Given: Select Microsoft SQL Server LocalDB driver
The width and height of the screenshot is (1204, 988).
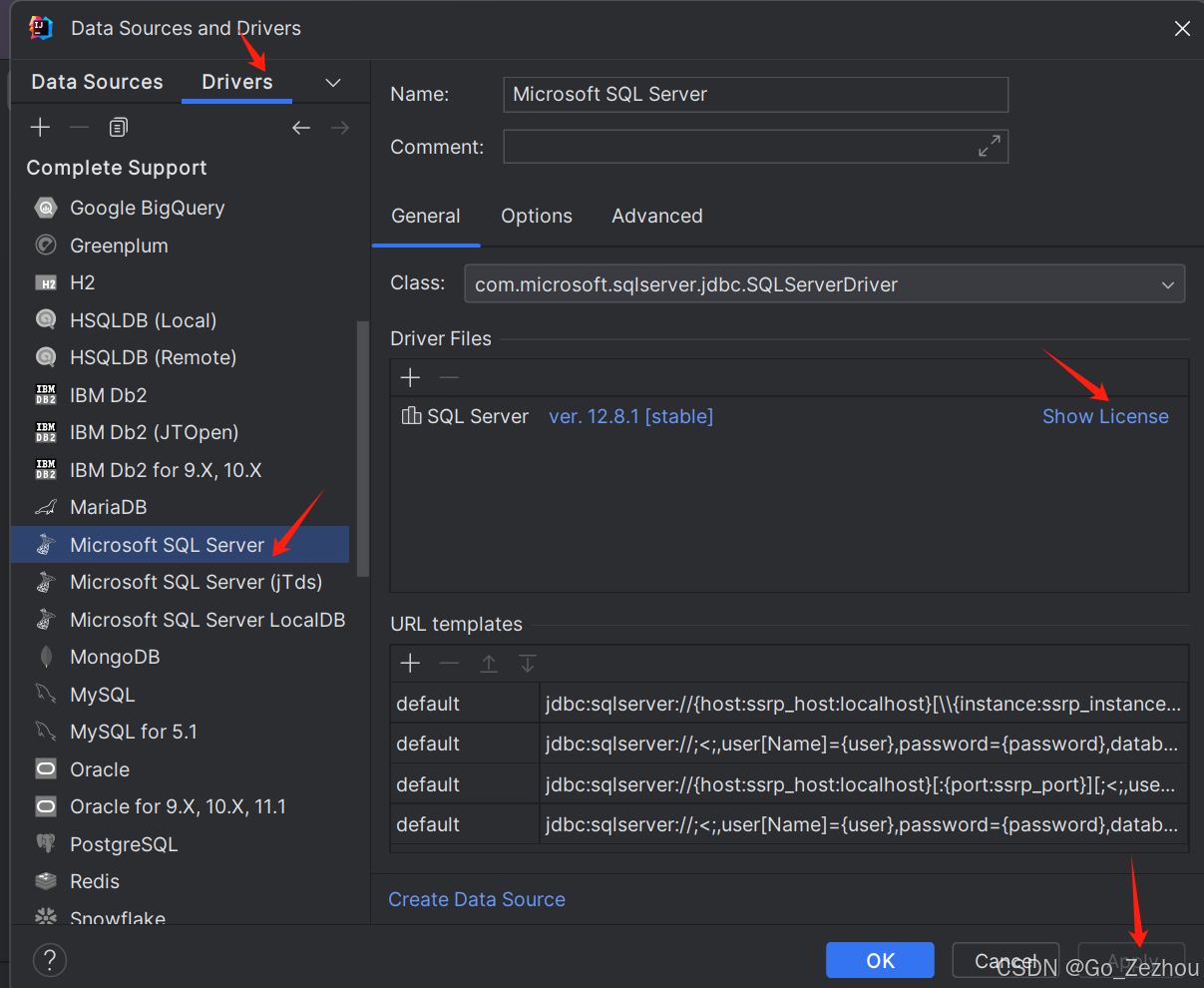Looking at the screenshot, I should (180, 620).
